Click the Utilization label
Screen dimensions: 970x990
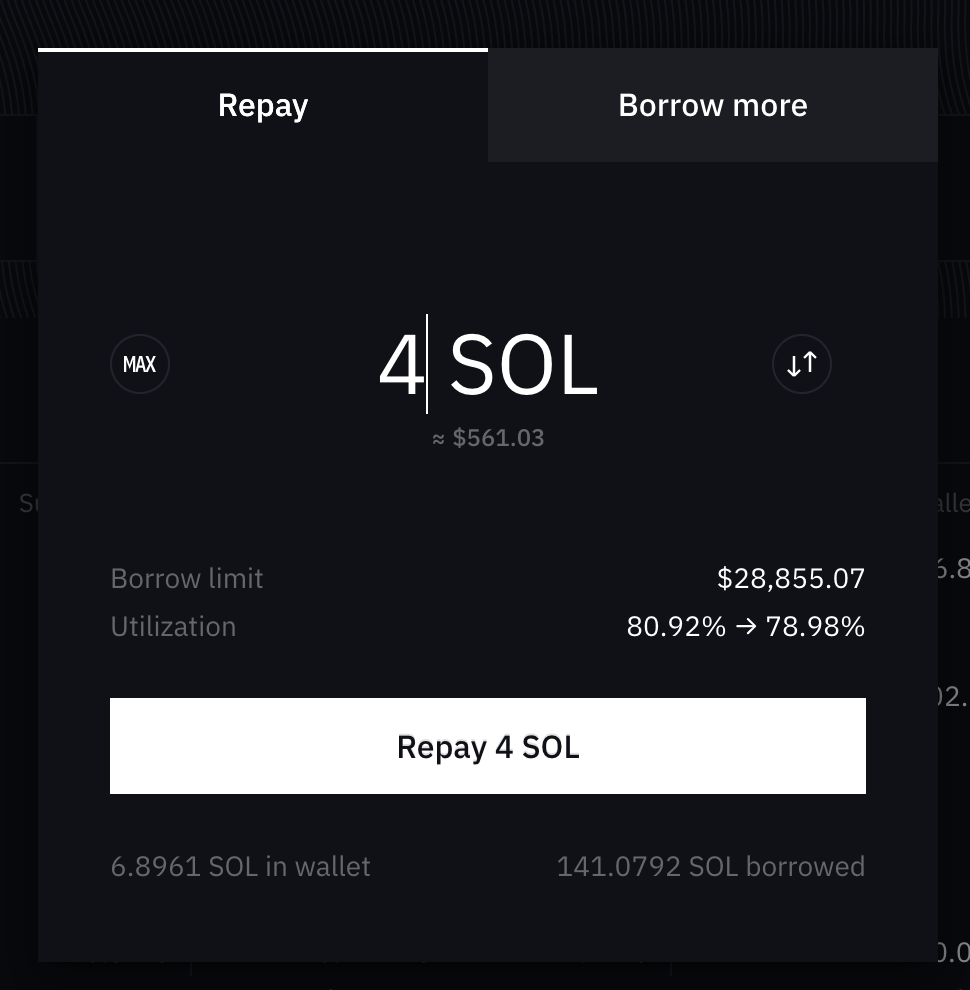click(173, 627)
